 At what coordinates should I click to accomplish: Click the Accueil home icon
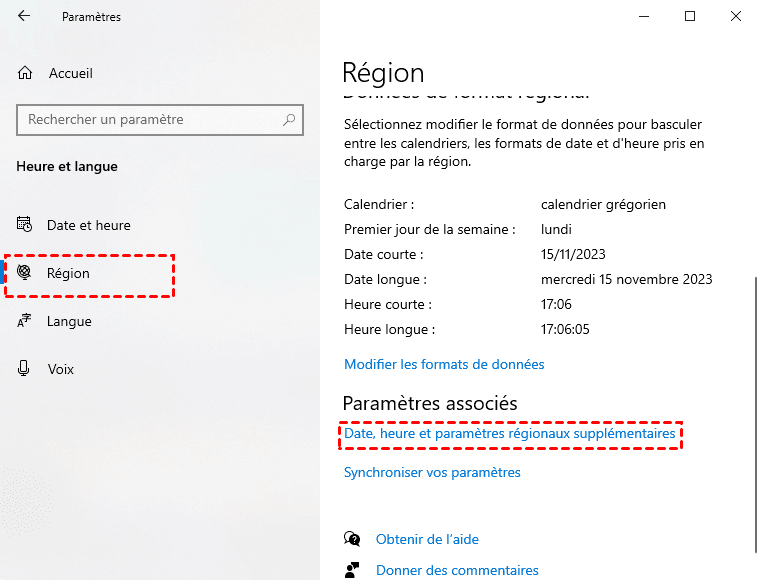pyautogui.click(x=25, y=73)
